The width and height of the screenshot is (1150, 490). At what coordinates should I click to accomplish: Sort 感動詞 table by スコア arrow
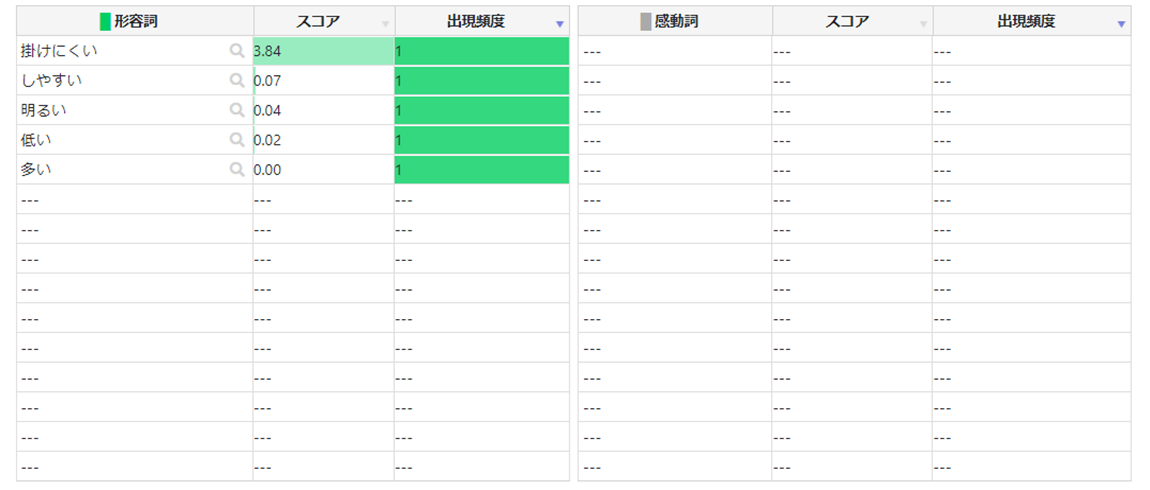click(x=923, y=23)
